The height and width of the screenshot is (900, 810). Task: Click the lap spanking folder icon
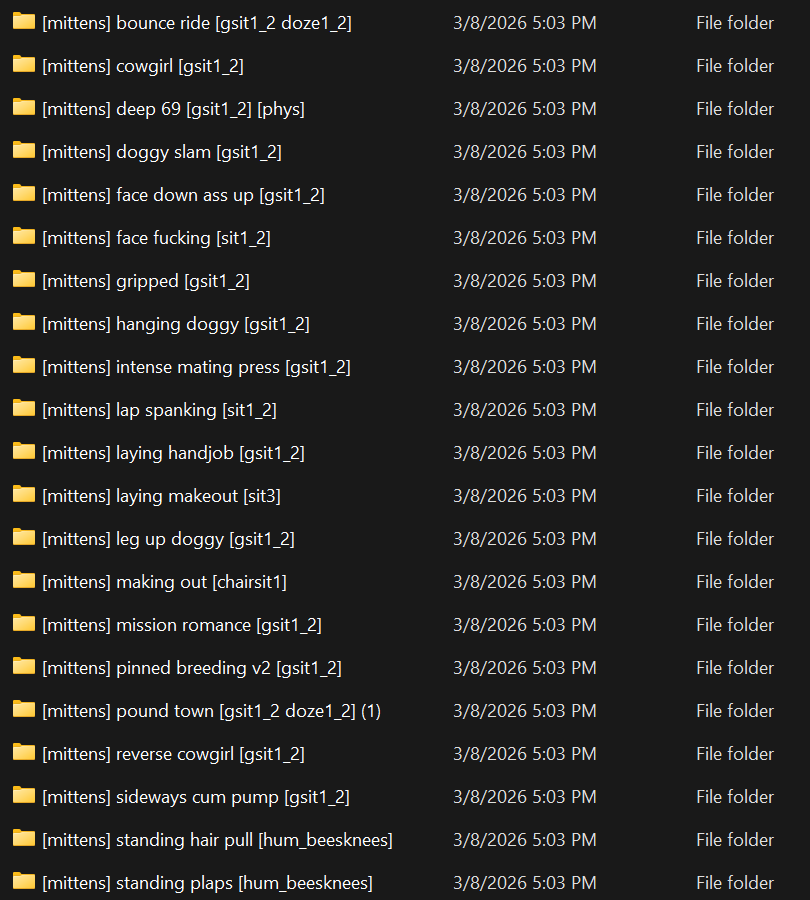pos(24,408)
